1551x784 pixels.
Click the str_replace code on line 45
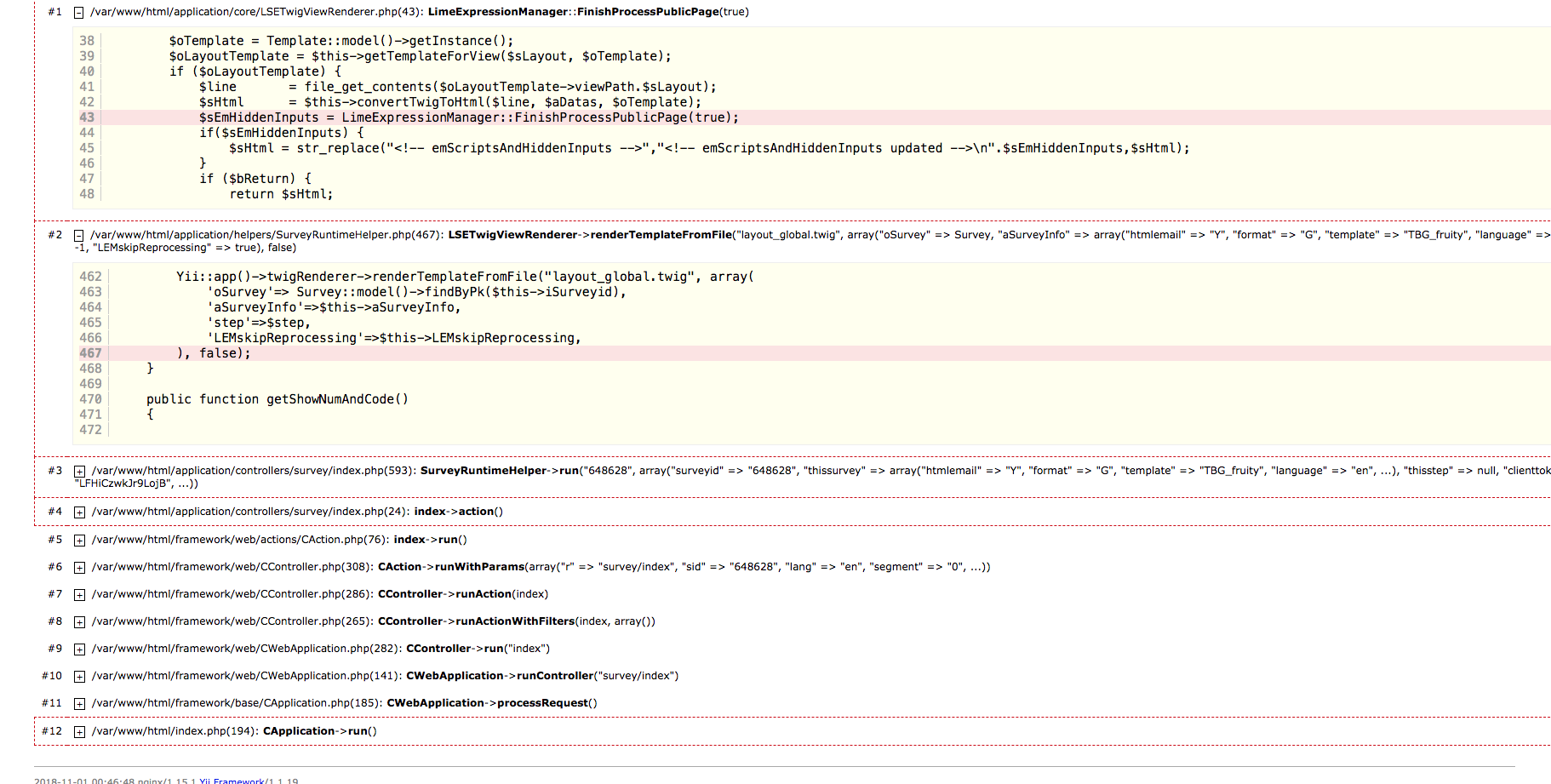(x=709, y=148)
